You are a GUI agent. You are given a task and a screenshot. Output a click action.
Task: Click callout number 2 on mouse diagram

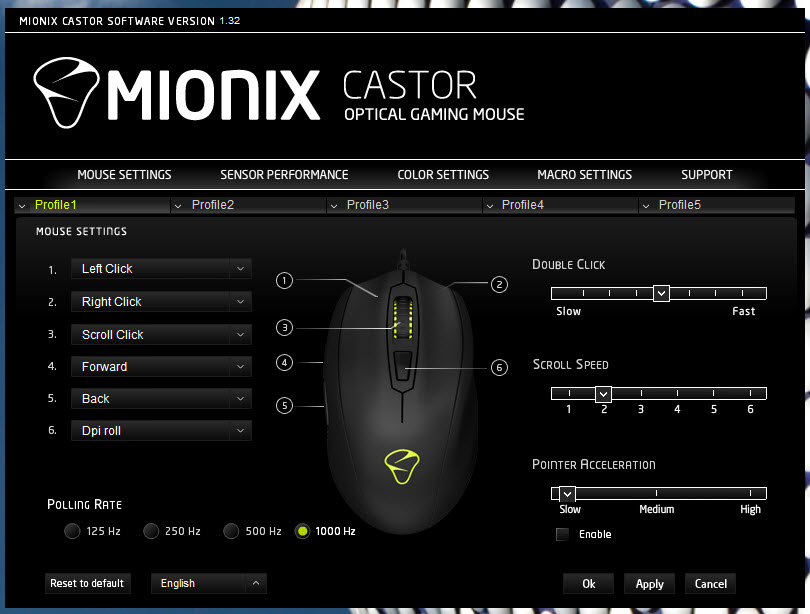click(499, 284)
